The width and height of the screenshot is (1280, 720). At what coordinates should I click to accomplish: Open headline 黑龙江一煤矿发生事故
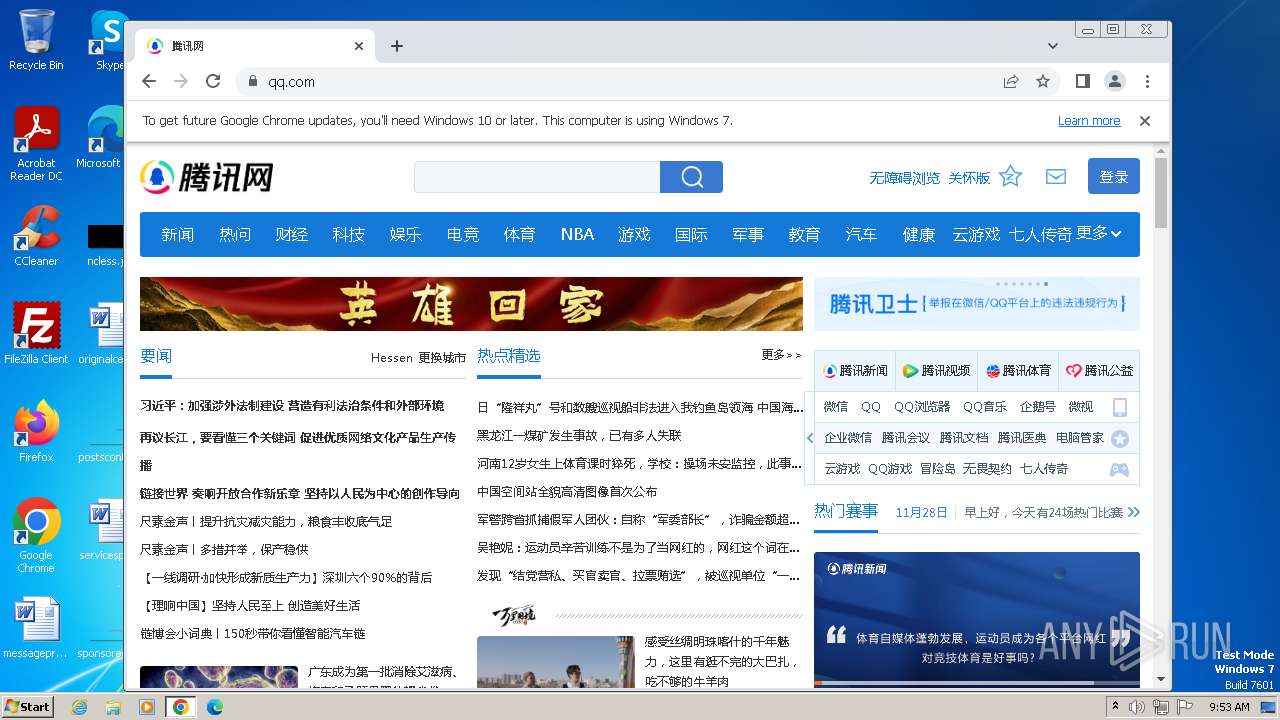[579, 436]
